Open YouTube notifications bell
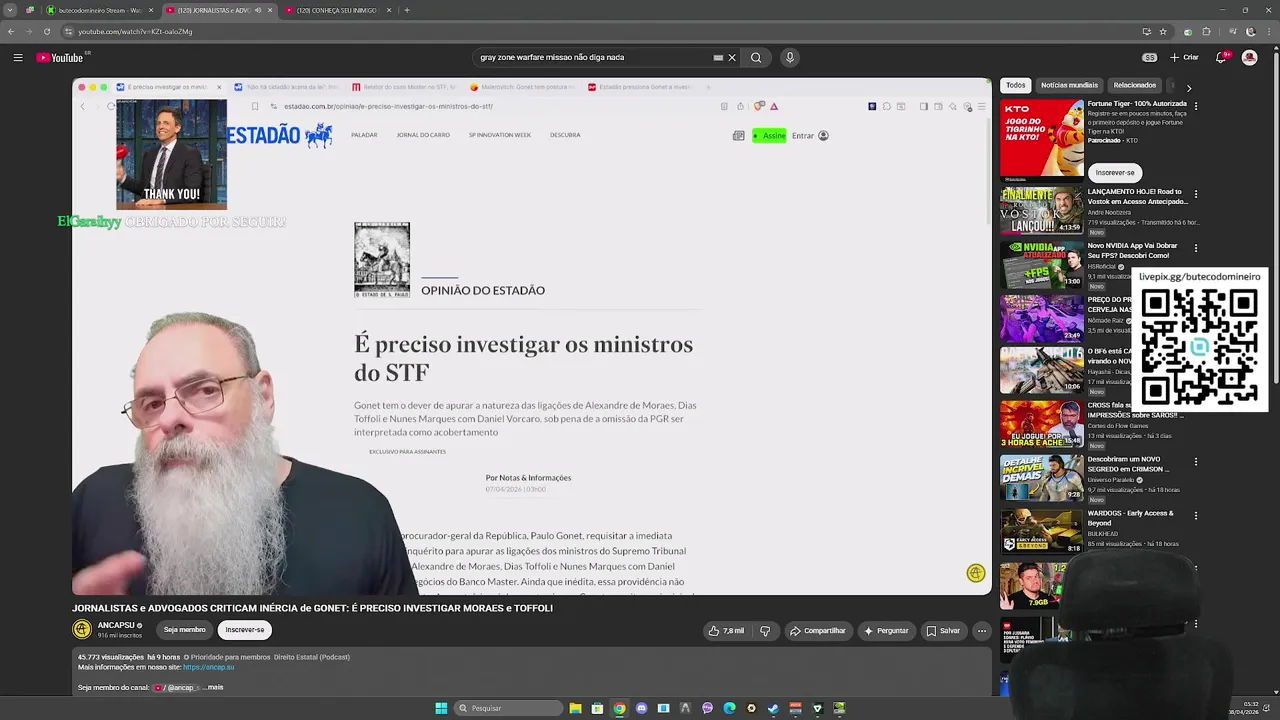Viewport: 1280px width, 720px height. (1221, 58)
